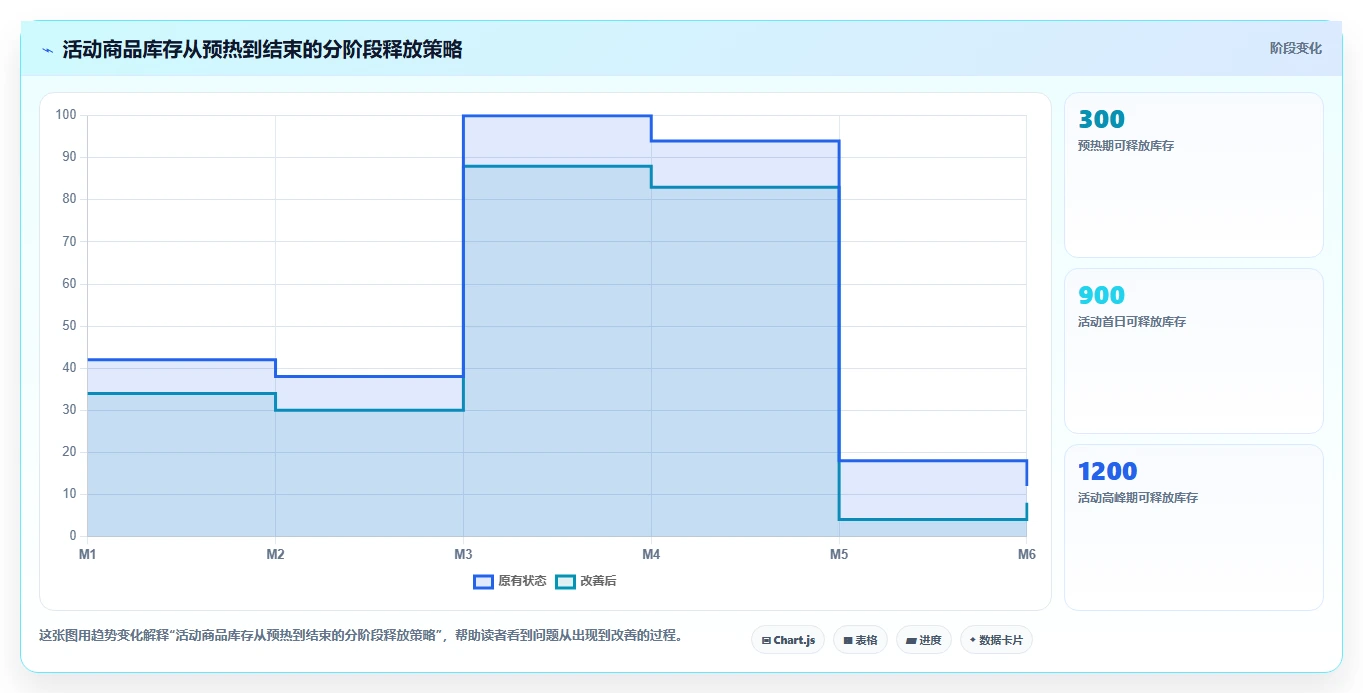Click the 数据卡片 tag chip
Screen dimensions: 1363x693
point(996,640)
